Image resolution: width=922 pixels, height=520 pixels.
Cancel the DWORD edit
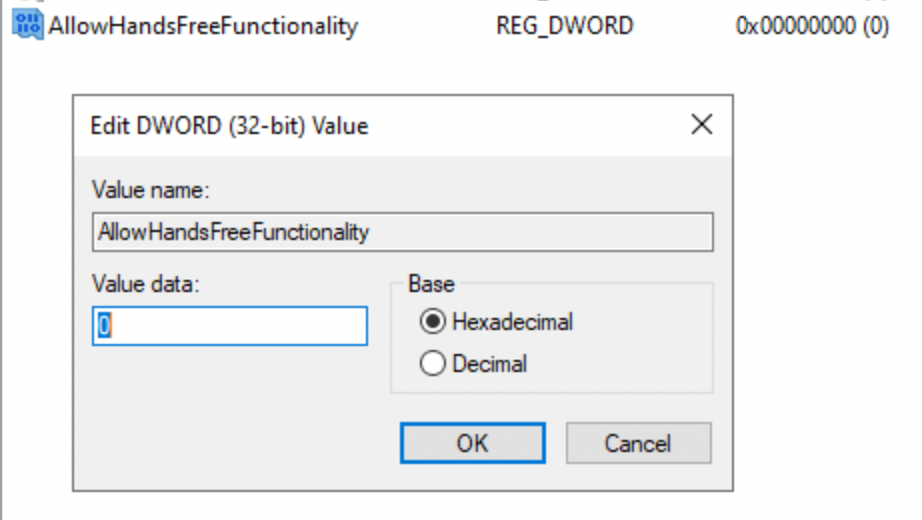tap(638, 443)
